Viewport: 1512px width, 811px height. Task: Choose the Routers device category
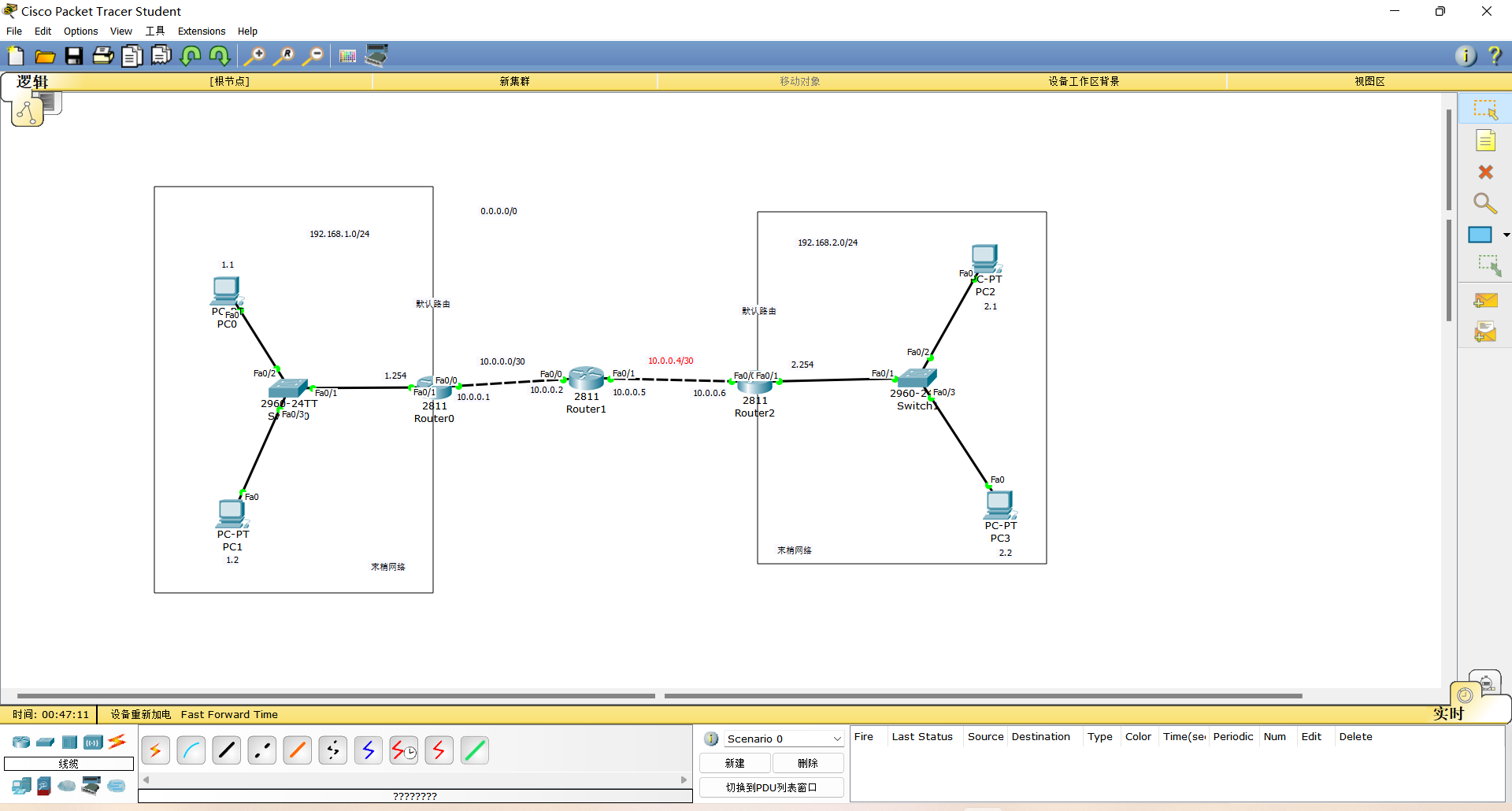[x=21, y=742]
